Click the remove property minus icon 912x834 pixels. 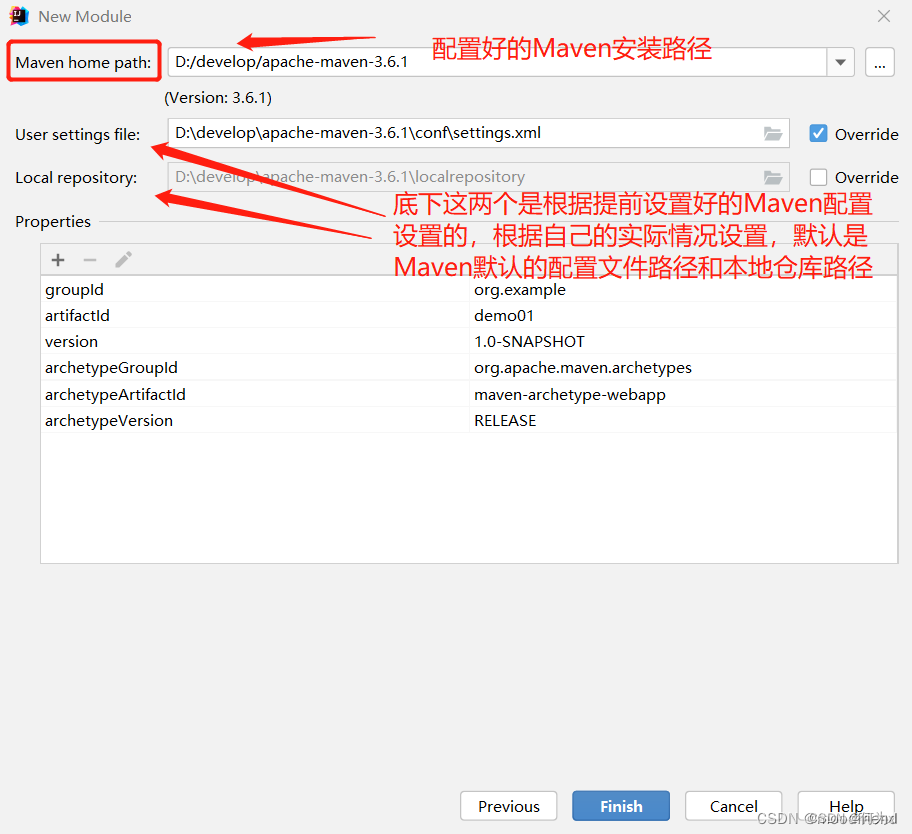[x=89, y=259]
